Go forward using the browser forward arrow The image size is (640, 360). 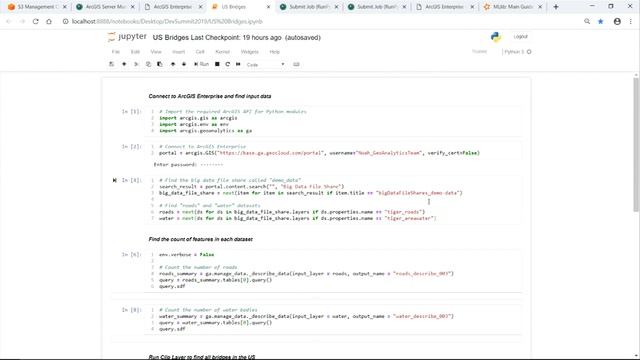[22, 21]
